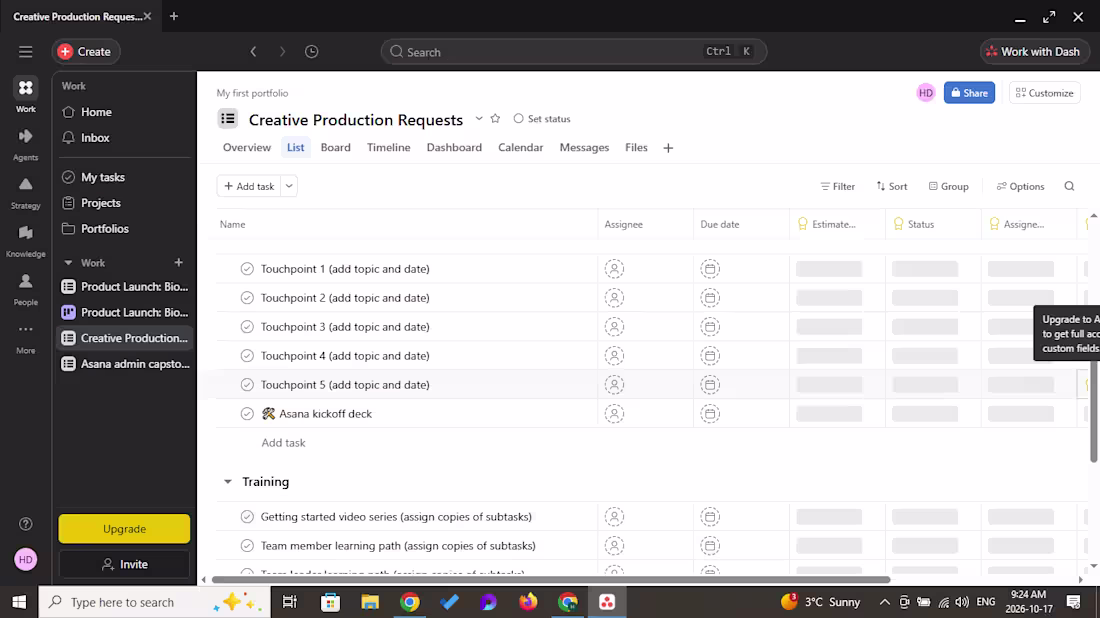
Task: Open Work with Dash
Action: [x=1035, y=52]
